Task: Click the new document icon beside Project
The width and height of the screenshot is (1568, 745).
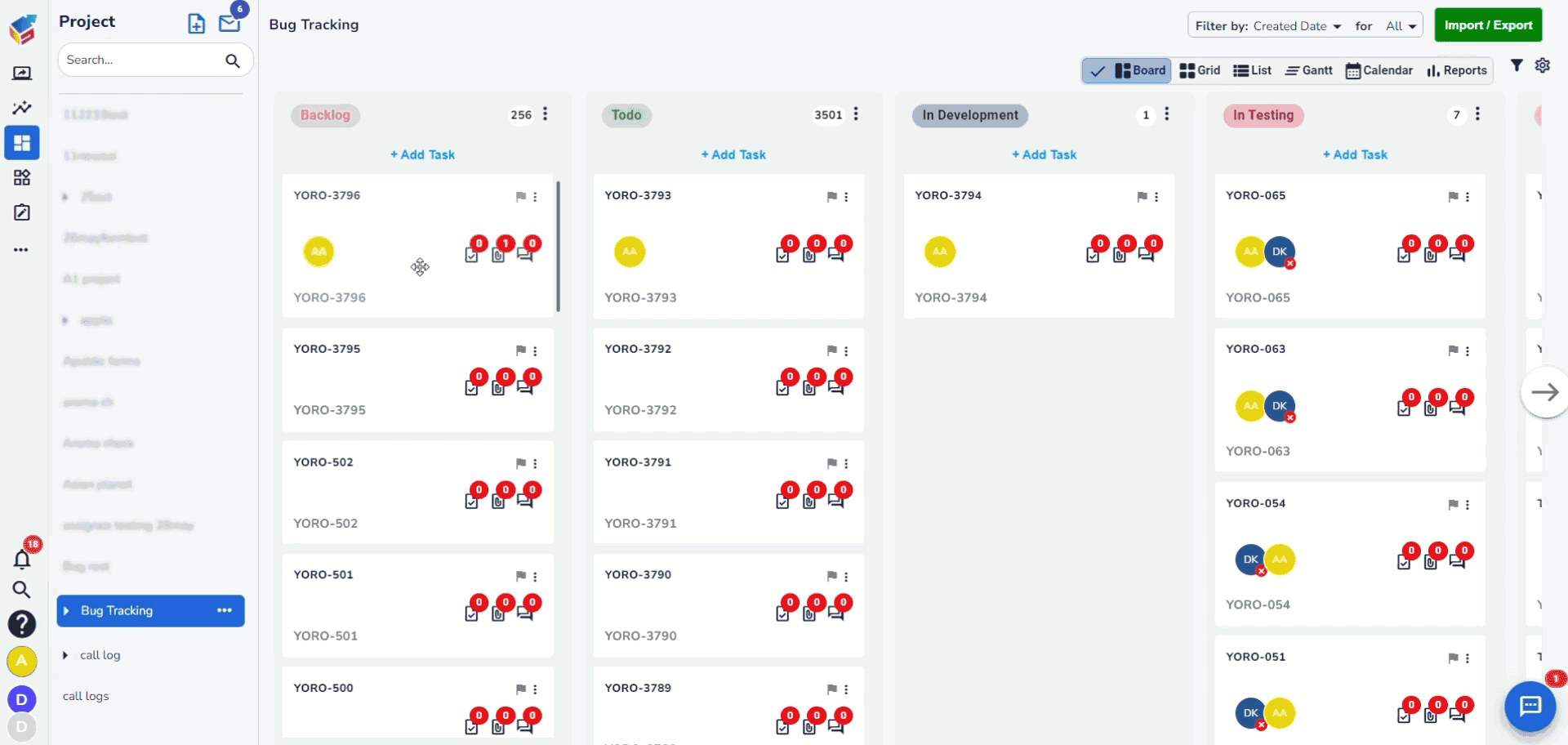Action: tap(196, 24)
